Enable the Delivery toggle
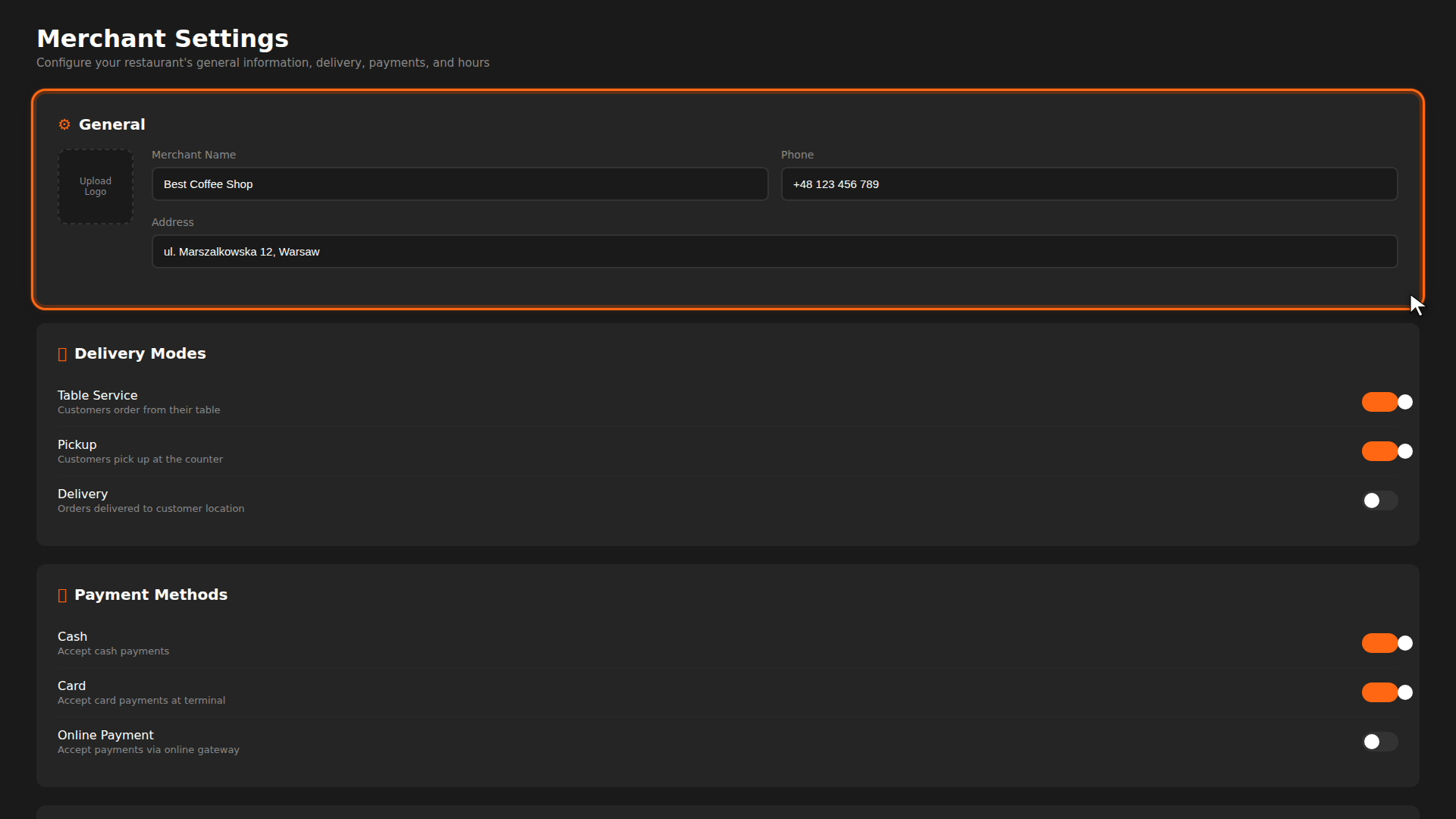1456x819 pixels. (1379, 500)
